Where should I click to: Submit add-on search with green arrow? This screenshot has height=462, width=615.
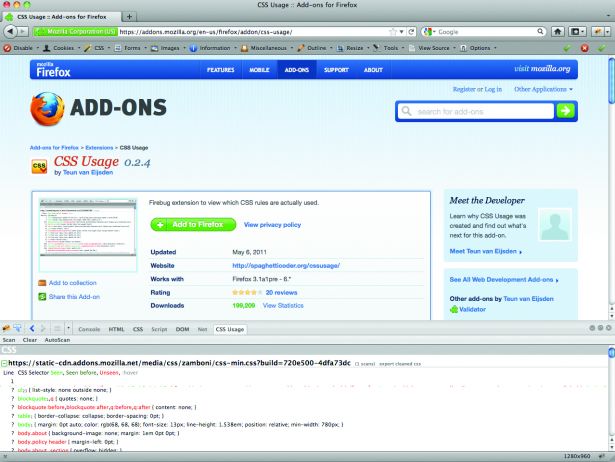[565, 111]
